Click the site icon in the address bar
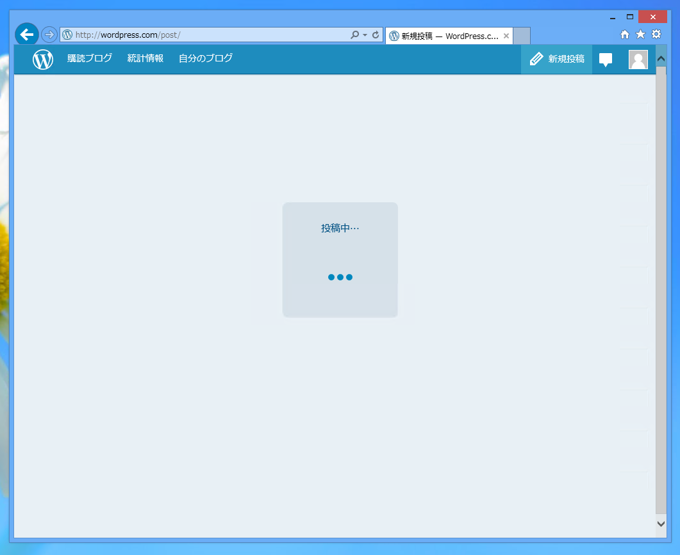This screenshot has width=680, height=555. pyautogui.click(x=67, y=35)
